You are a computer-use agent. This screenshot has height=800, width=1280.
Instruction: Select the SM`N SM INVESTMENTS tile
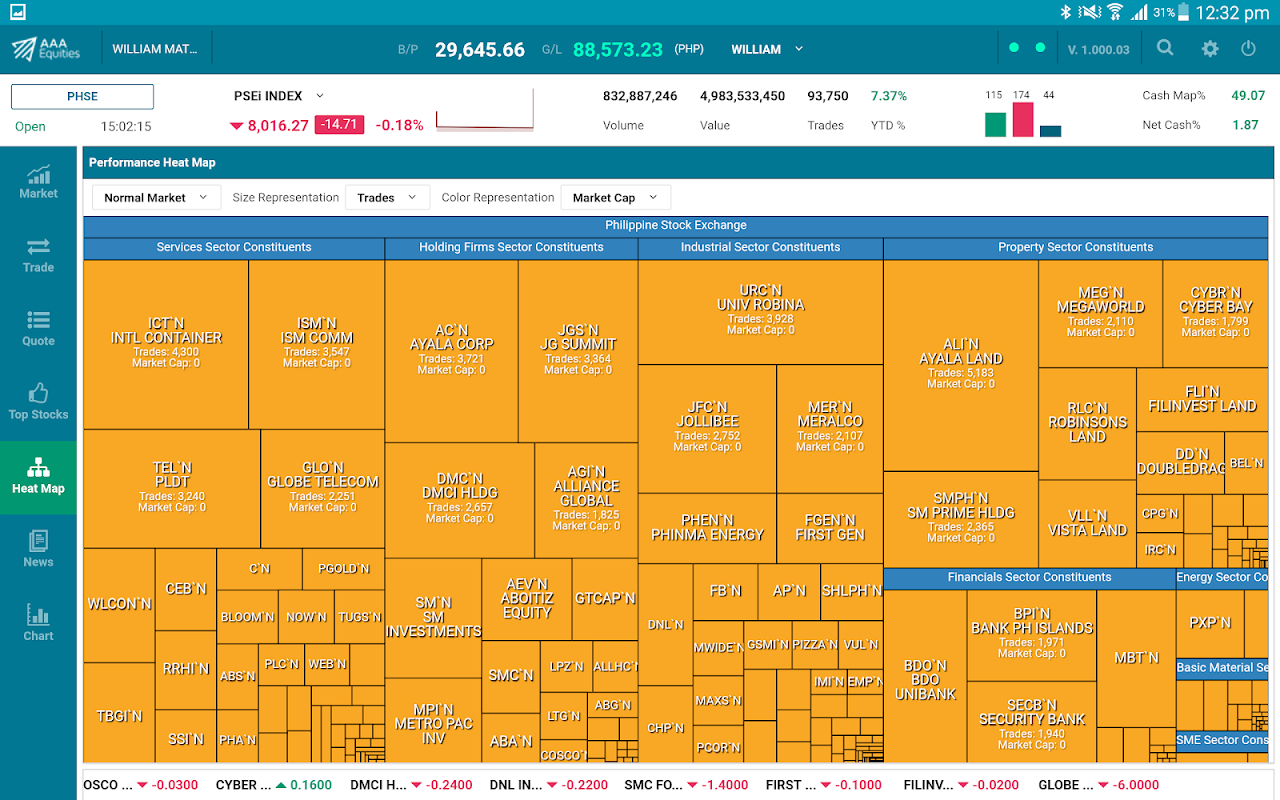coord(433,617)
